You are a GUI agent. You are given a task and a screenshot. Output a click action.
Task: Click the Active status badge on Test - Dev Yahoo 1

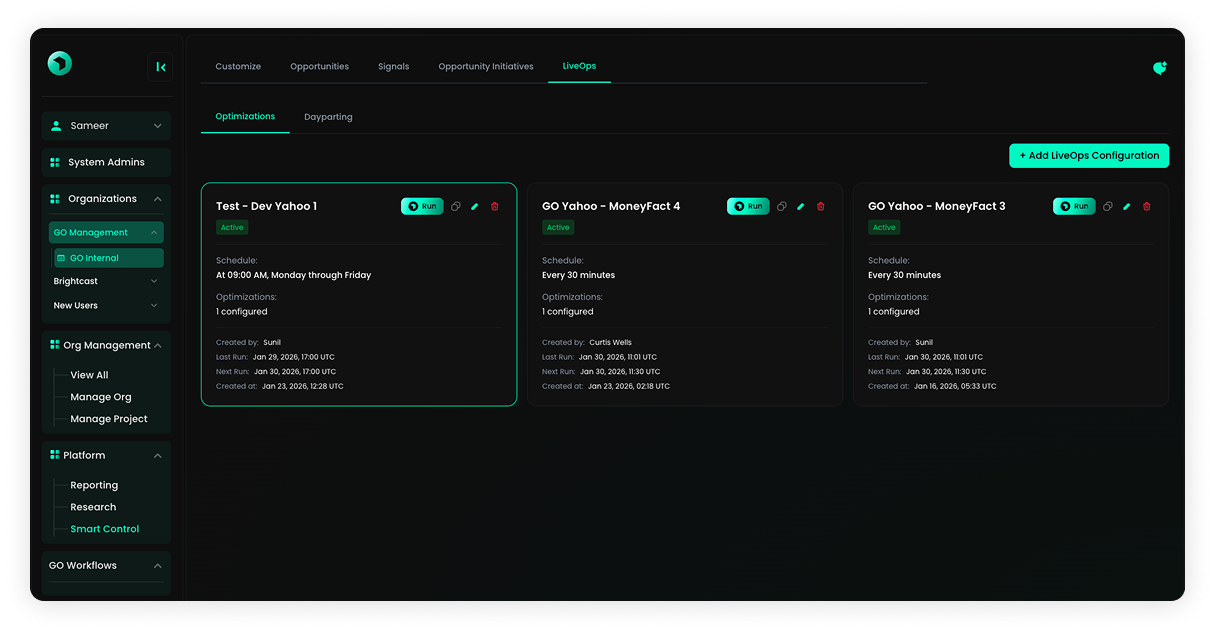pyautogui.click(x=232, y=227)
